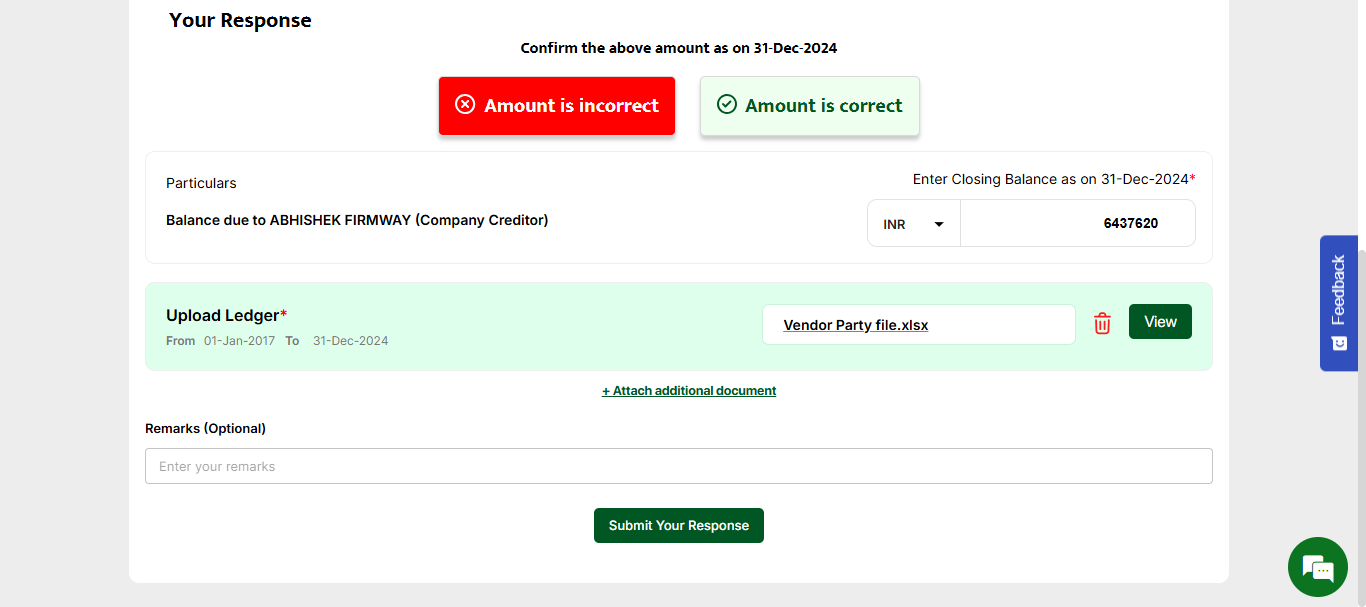Click the red trash delete icon
The width and height of the screenshot is (1366, 607).
(1102, 323)
